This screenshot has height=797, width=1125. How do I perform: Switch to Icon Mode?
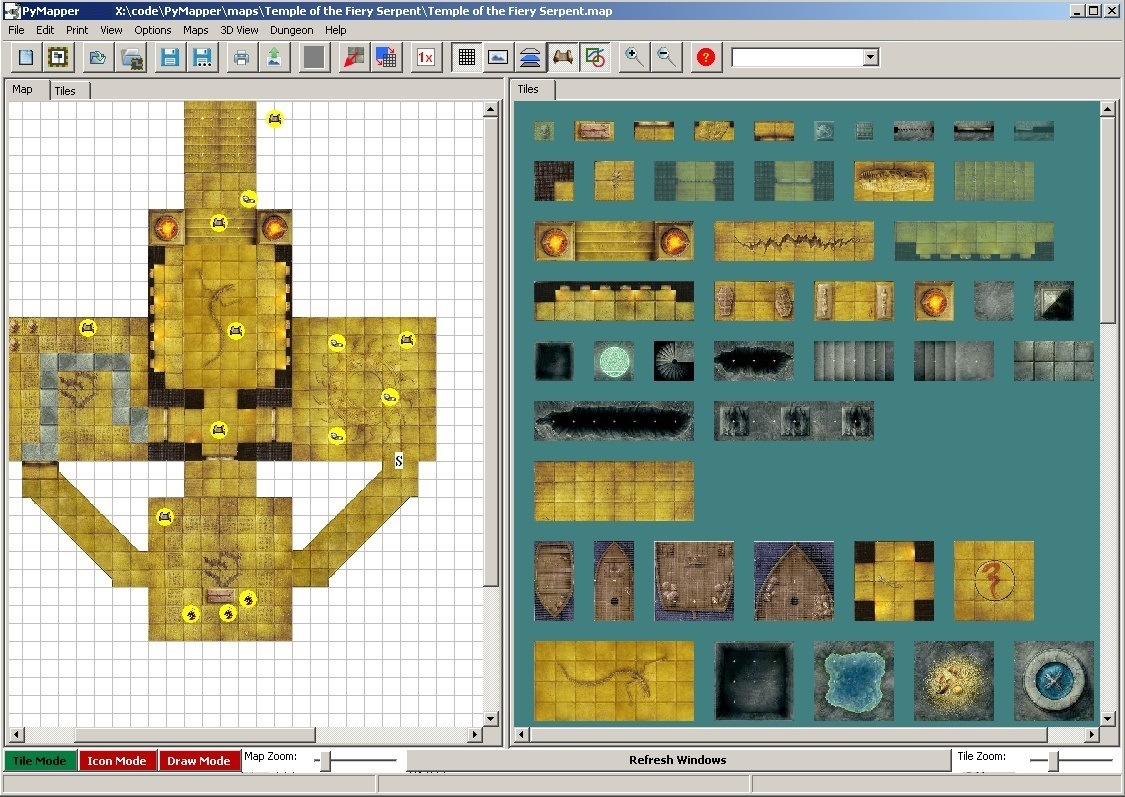point(117,760)
